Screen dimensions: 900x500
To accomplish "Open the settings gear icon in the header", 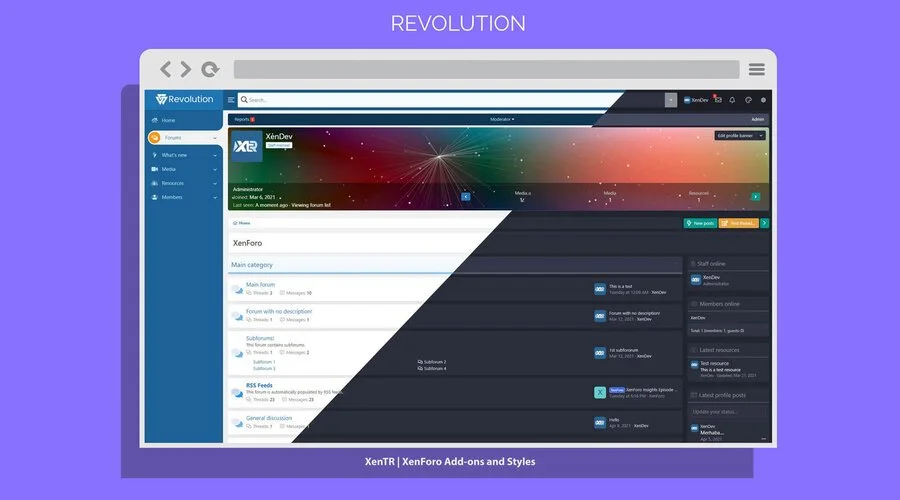I will (x=763, y=100).
